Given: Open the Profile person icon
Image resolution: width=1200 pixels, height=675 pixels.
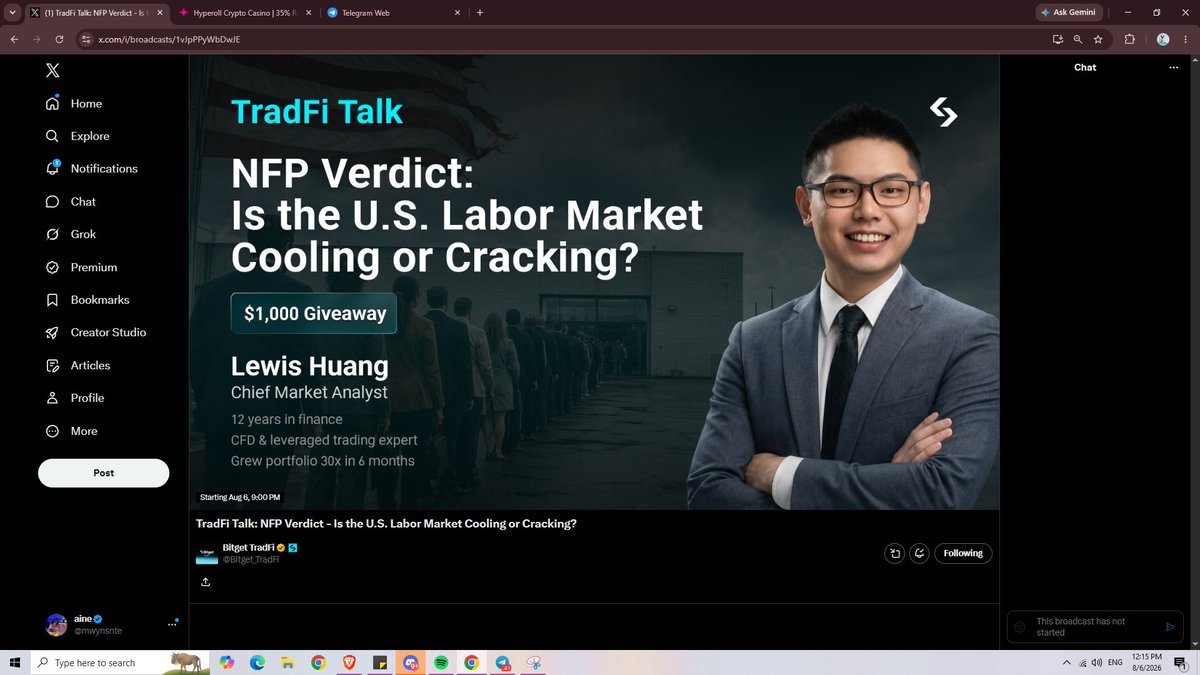Looking at the screenshot, I should pos(52,398).
